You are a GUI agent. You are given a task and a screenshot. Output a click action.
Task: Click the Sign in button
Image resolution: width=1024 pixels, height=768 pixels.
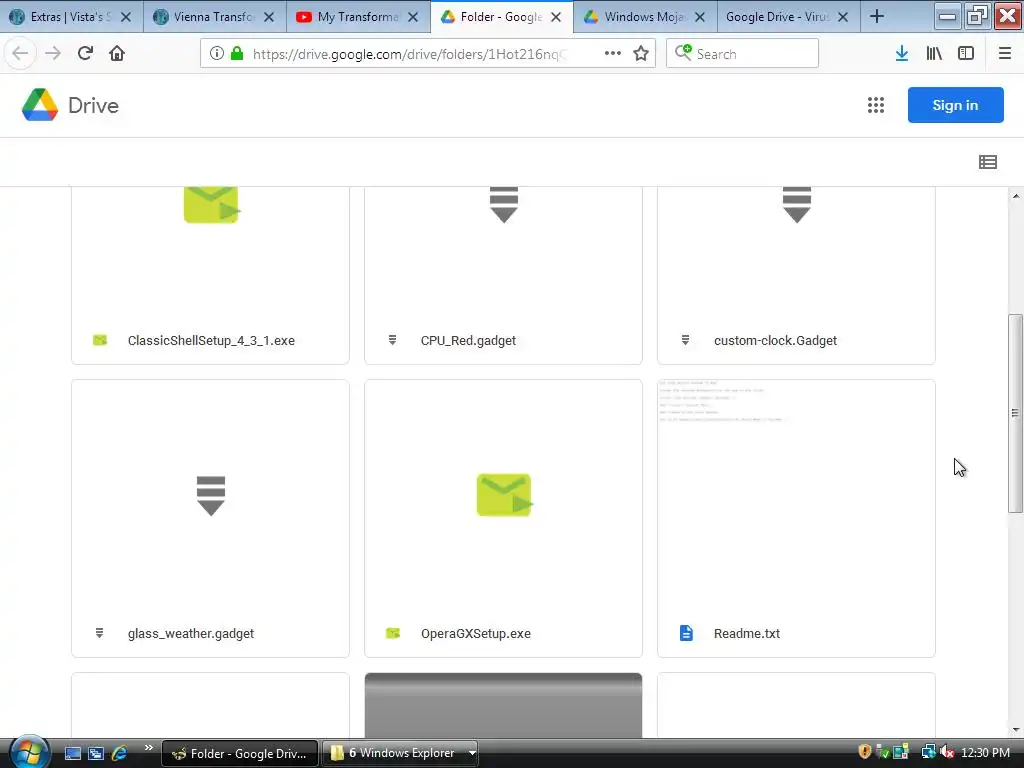[x=955, y=105]
